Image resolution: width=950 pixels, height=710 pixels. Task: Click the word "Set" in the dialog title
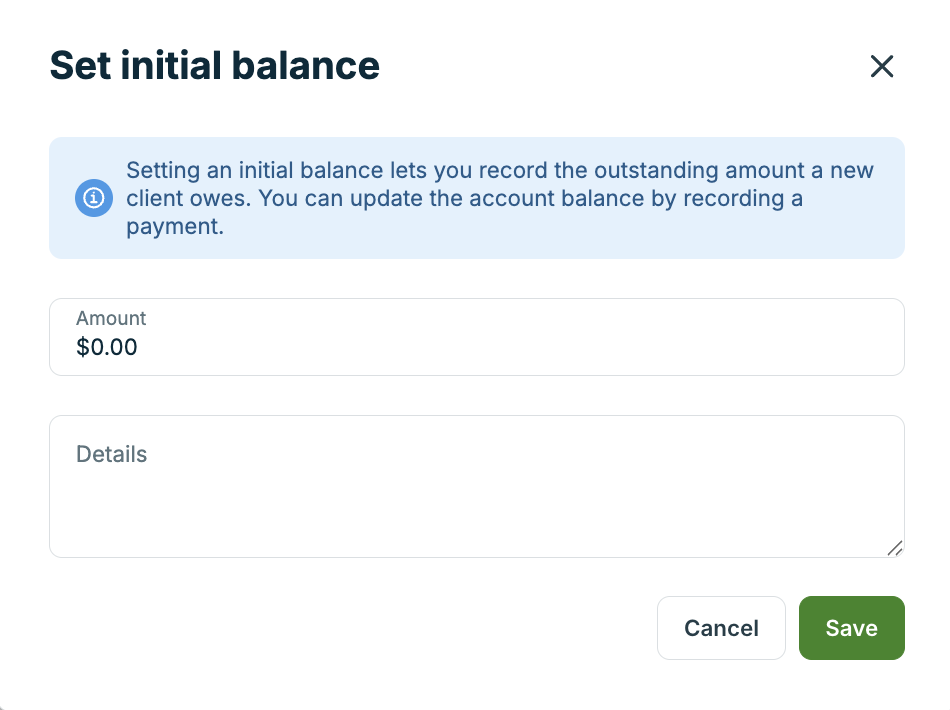click(79, 66)
